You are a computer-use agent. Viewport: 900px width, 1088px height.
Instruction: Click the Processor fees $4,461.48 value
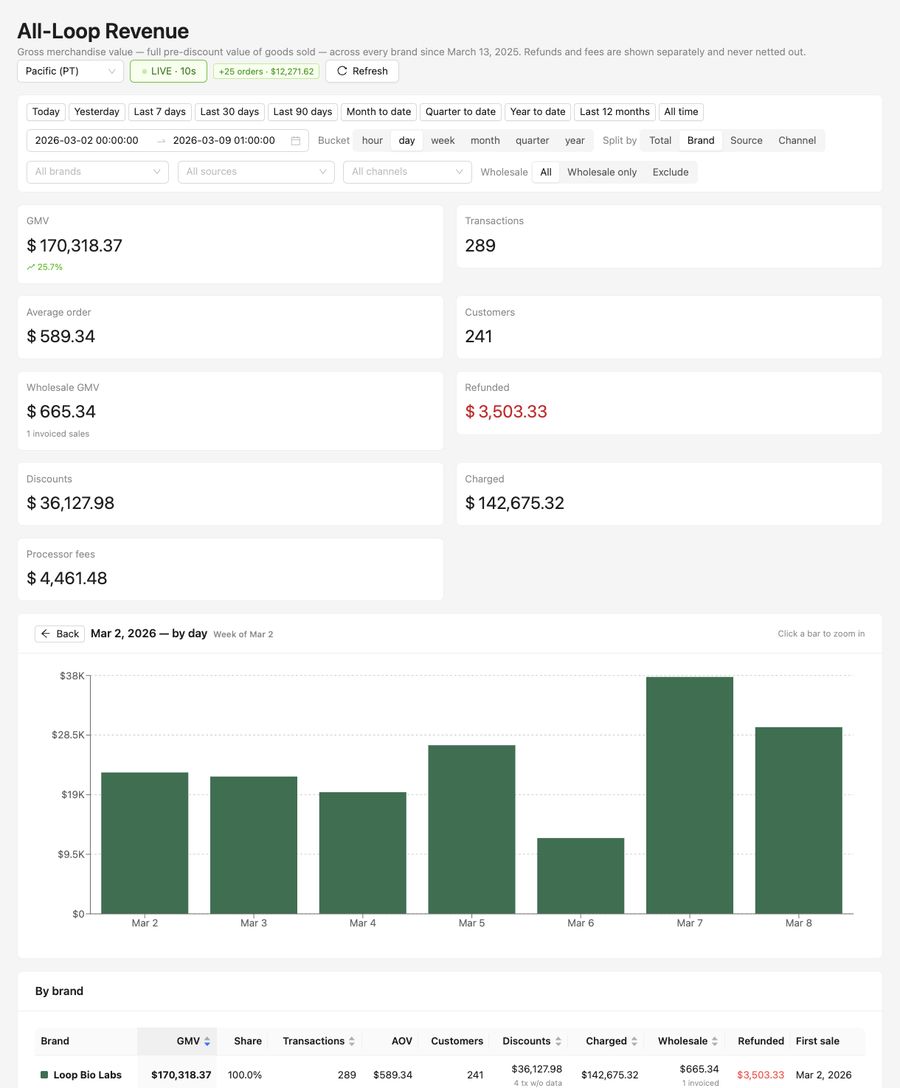click(x=67, y=578)
